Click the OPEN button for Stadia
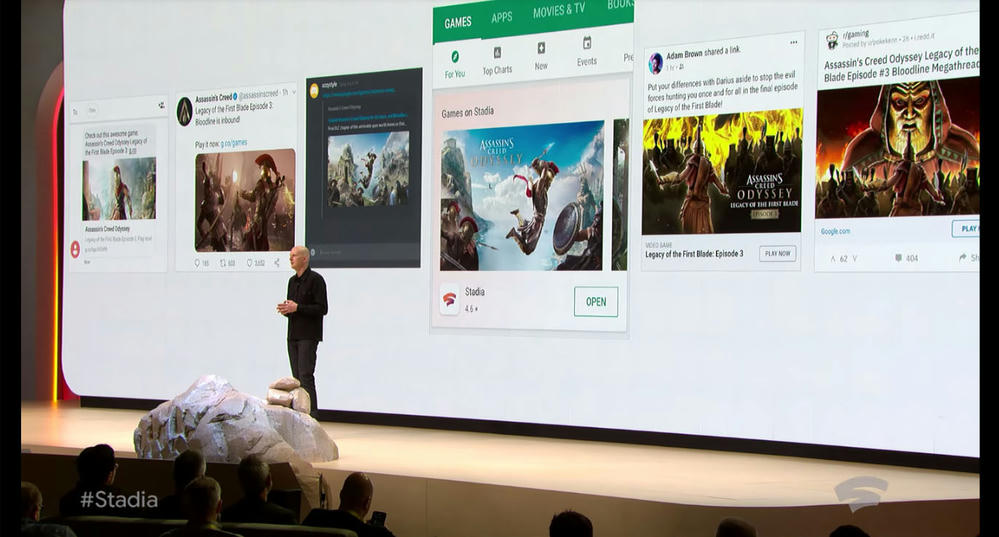Viewport: 999px width, 537px height. (x=596, y=301)
